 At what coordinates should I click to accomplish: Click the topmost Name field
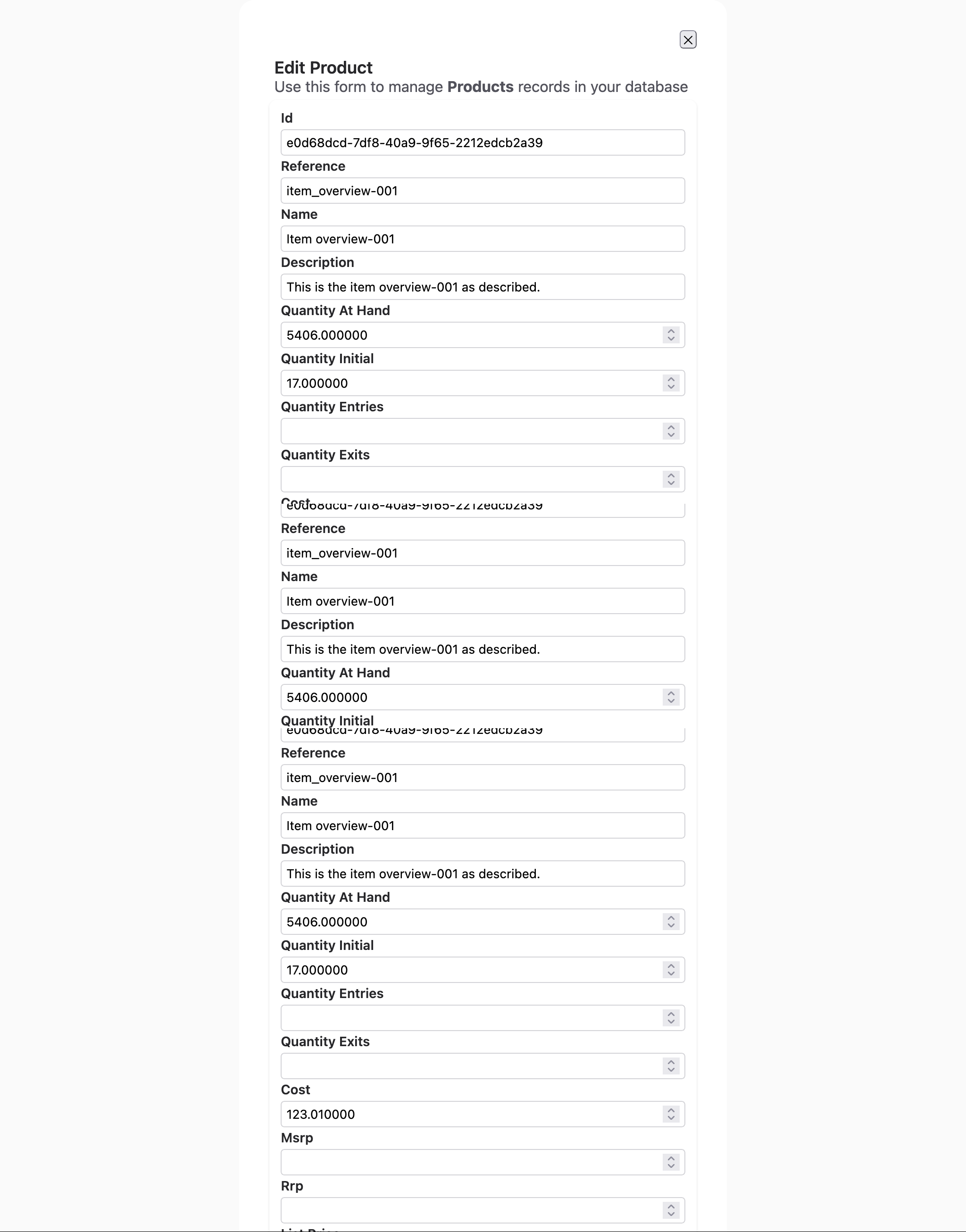coord(482,239)
